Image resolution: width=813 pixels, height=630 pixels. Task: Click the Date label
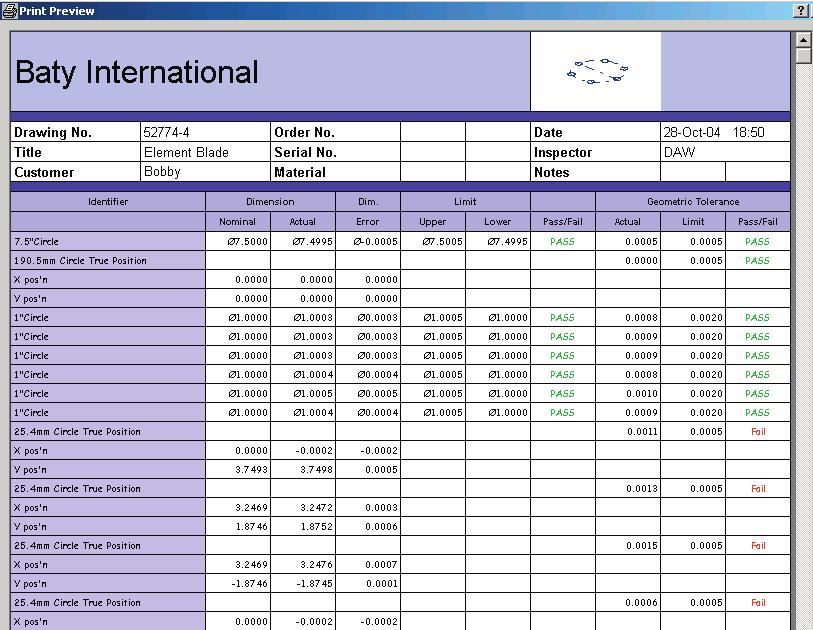click(548, 132)
